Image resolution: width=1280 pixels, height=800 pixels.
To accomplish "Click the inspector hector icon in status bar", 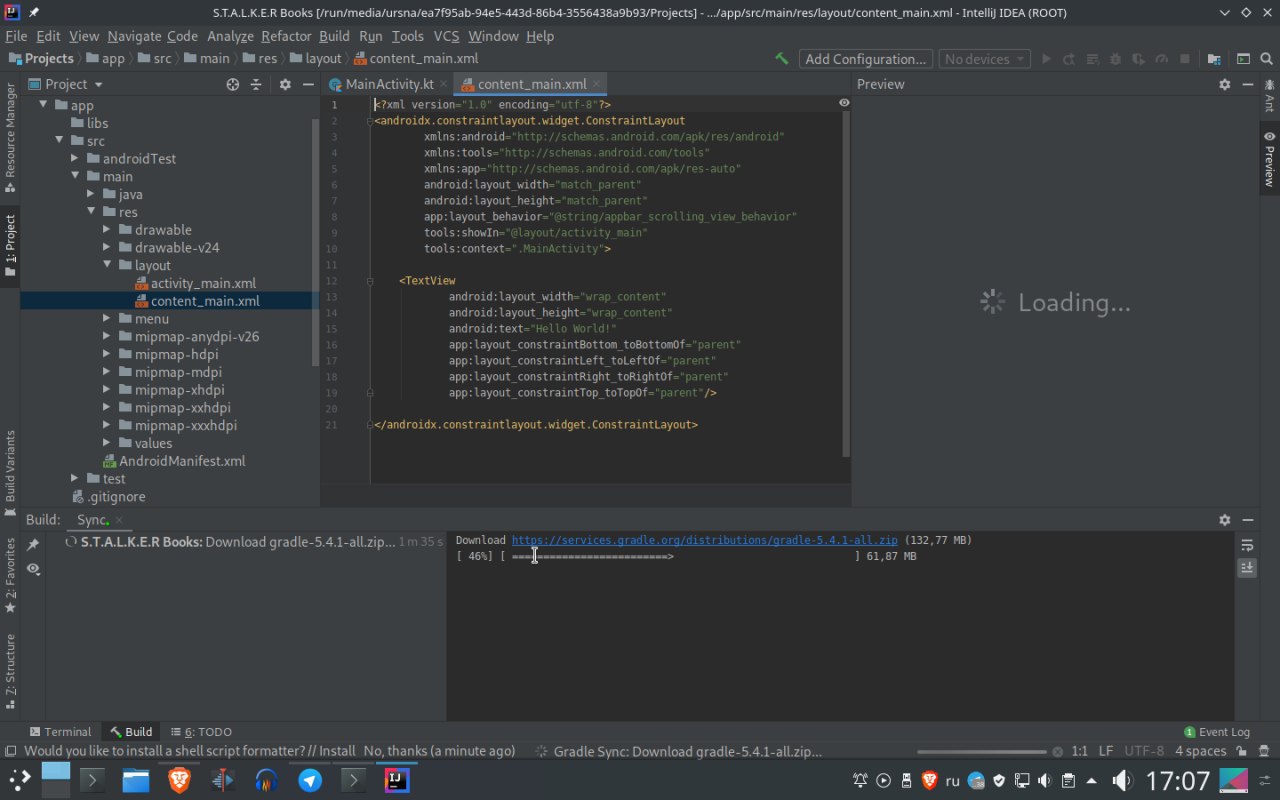I will (x=1265, y=751).
